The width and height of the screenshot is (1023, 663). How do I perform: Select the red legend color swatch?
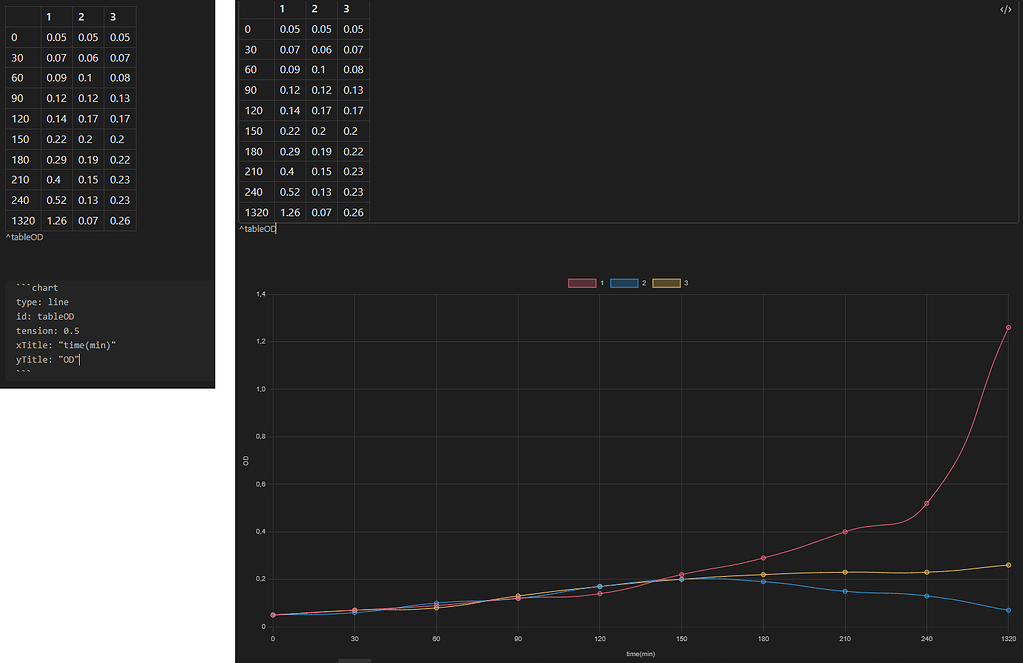pyautogui.click(x=581, y=282)
